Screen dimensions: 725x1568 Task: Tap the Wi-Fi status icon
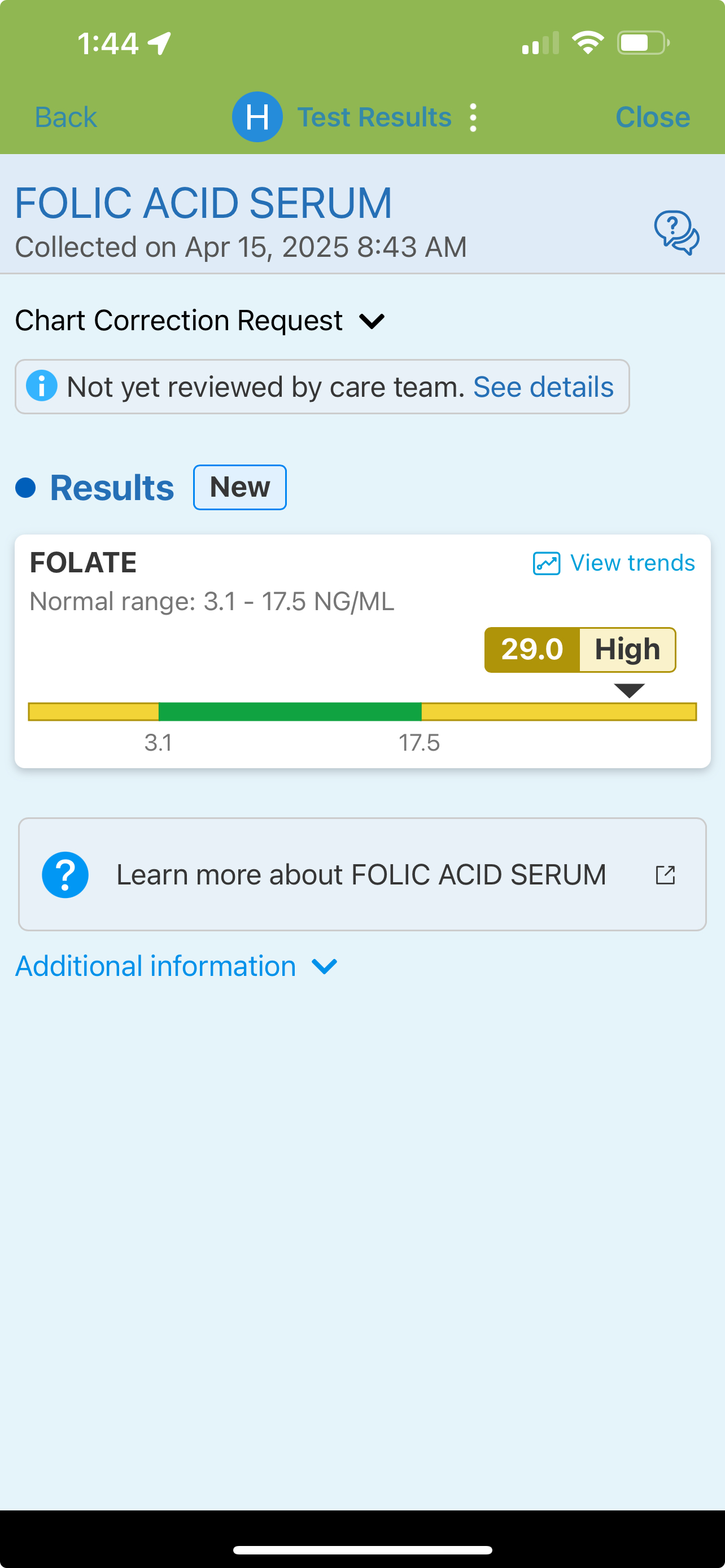[x=587, y=43]
